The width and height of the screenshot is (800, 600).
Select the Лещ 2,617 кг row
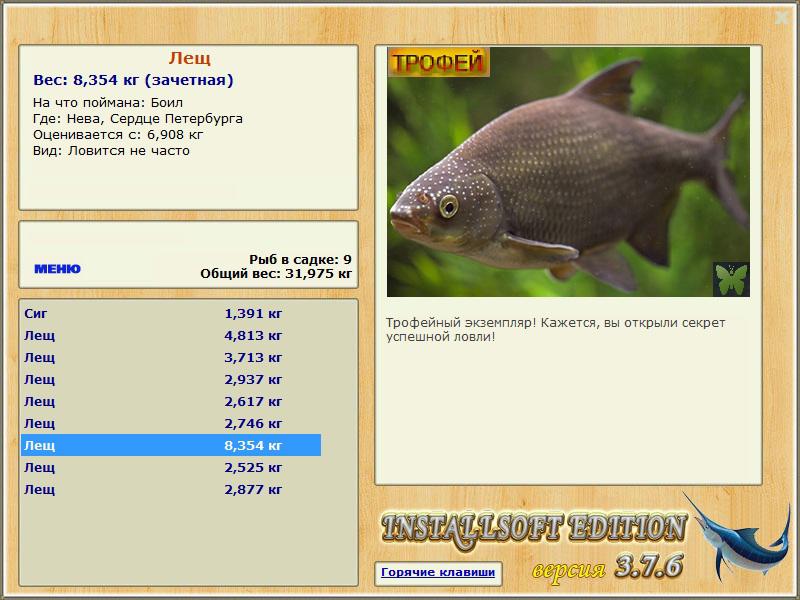(171, 401)
